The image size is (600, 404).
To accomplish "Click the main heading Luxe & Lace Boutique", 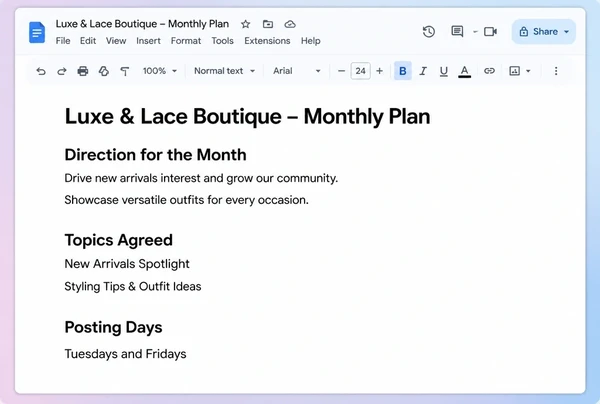I will coord(247,116).
